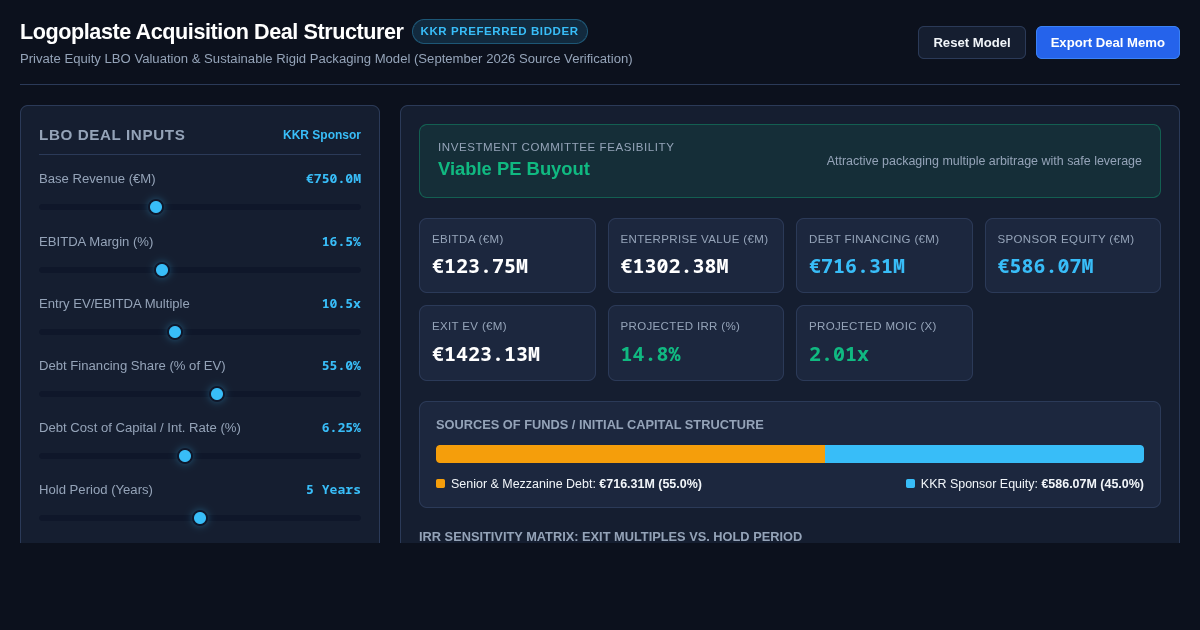Adjust the Base Revenue slider handle
1200x630 pixels.
coord(156,207)
